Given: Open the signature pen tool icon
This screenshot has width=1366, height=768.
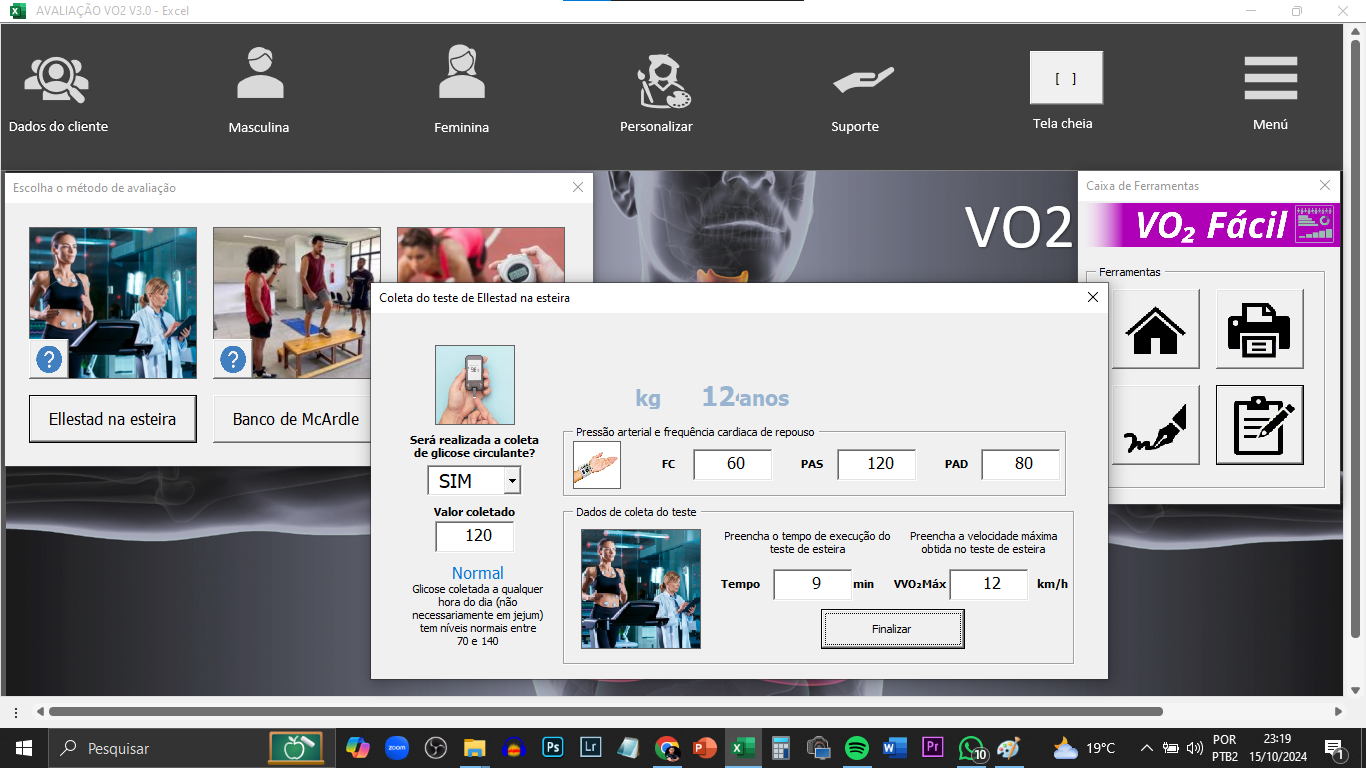Looking at the screenshot, I should click(x=1155, y=425).
